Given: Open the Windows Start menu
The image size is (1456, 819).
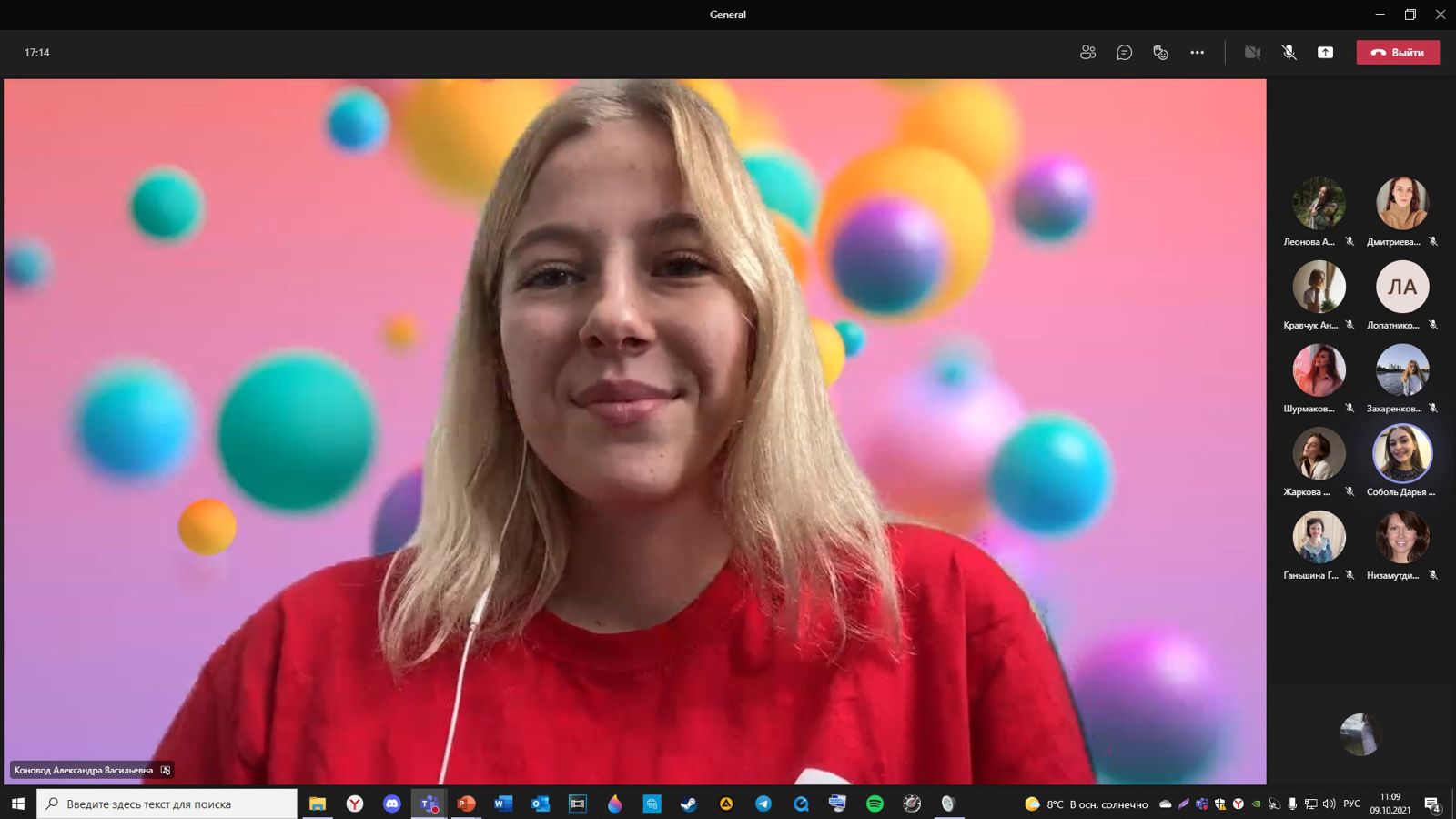Looking at the screenshot, I should [18, 804].
